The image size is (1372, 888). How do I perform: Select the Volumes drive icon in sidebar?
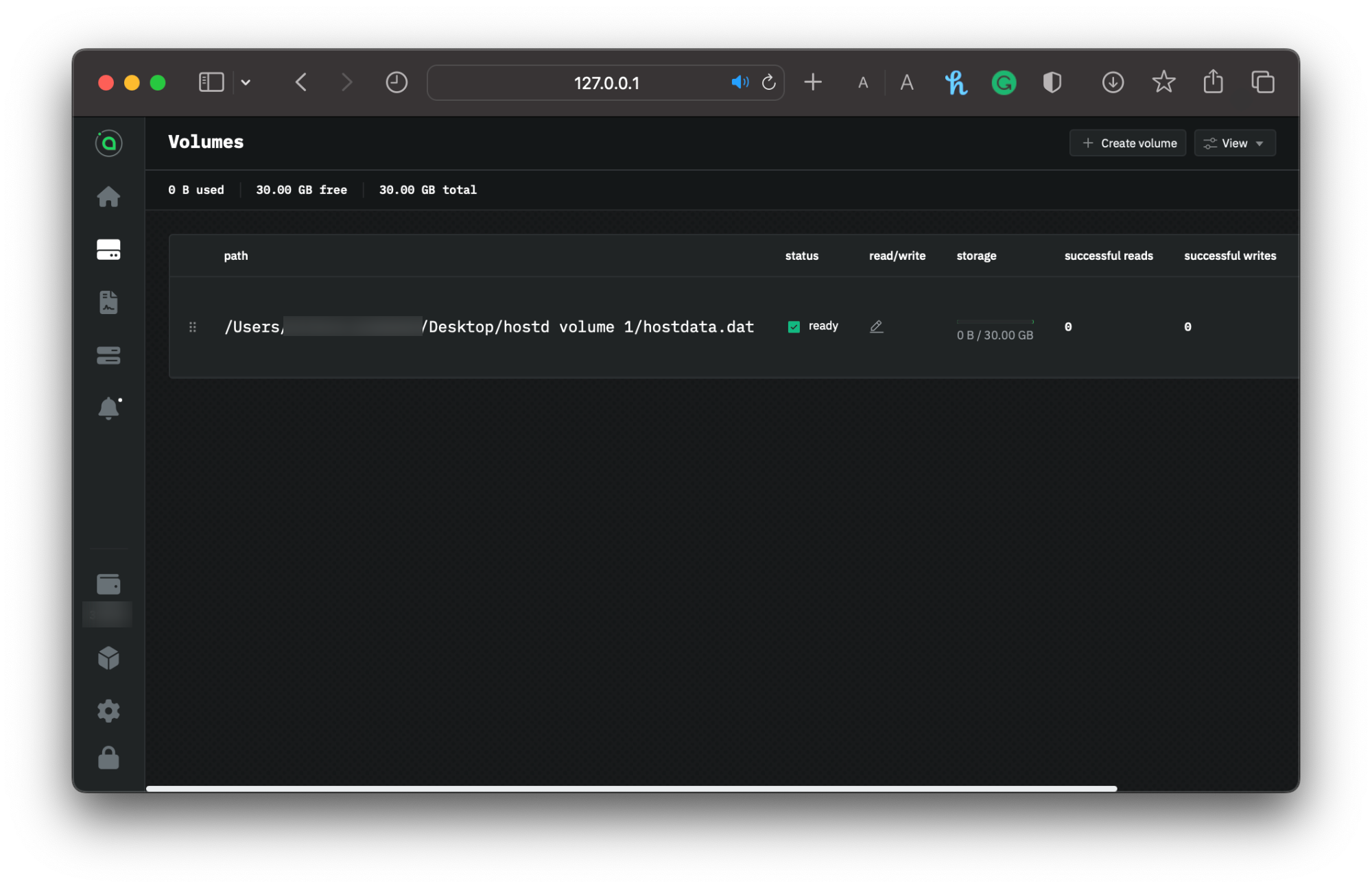108,250
